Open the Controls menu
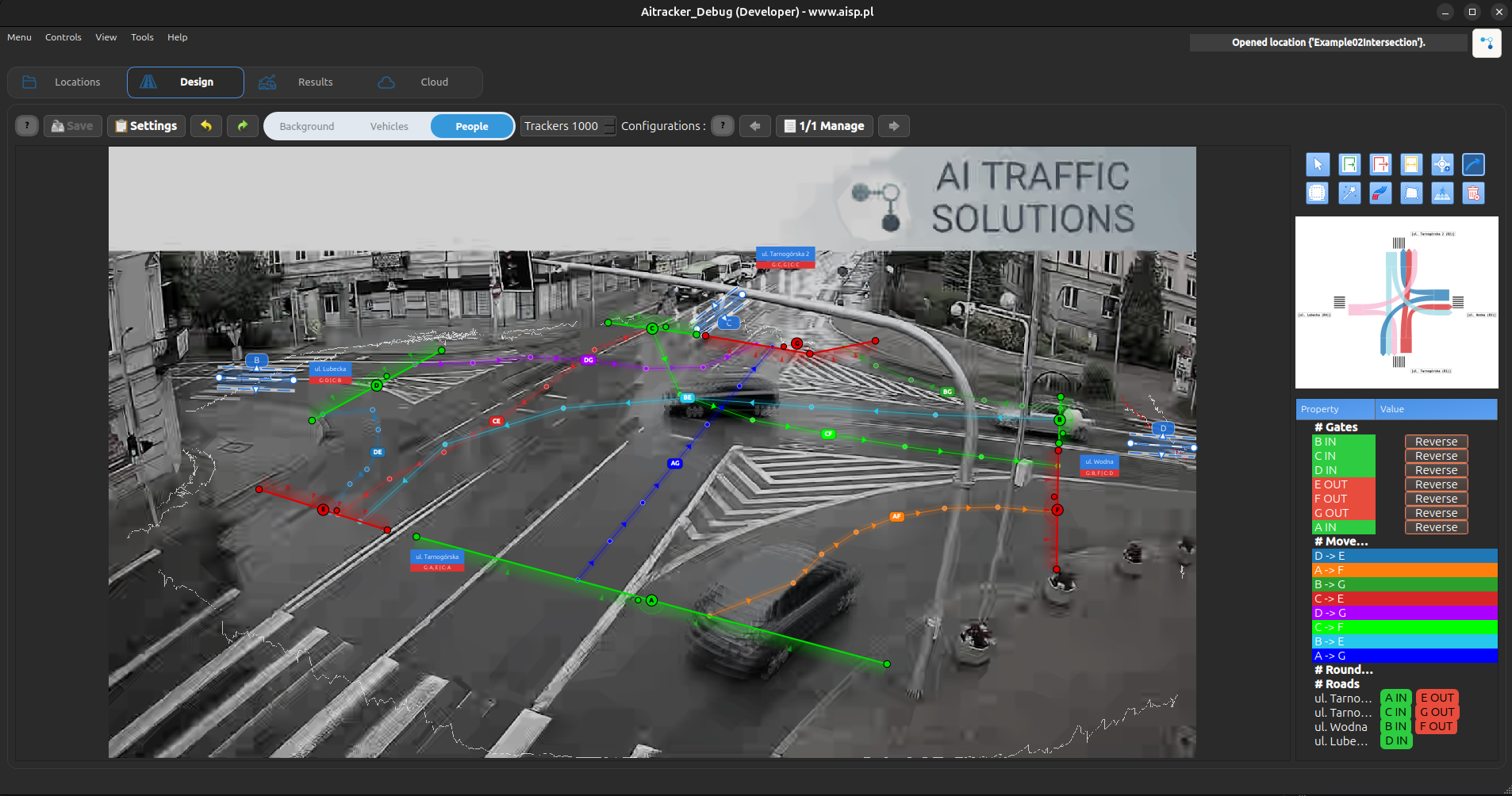Image resolution: width=1512 pixels, height=796 pixels. coord(63,37)
